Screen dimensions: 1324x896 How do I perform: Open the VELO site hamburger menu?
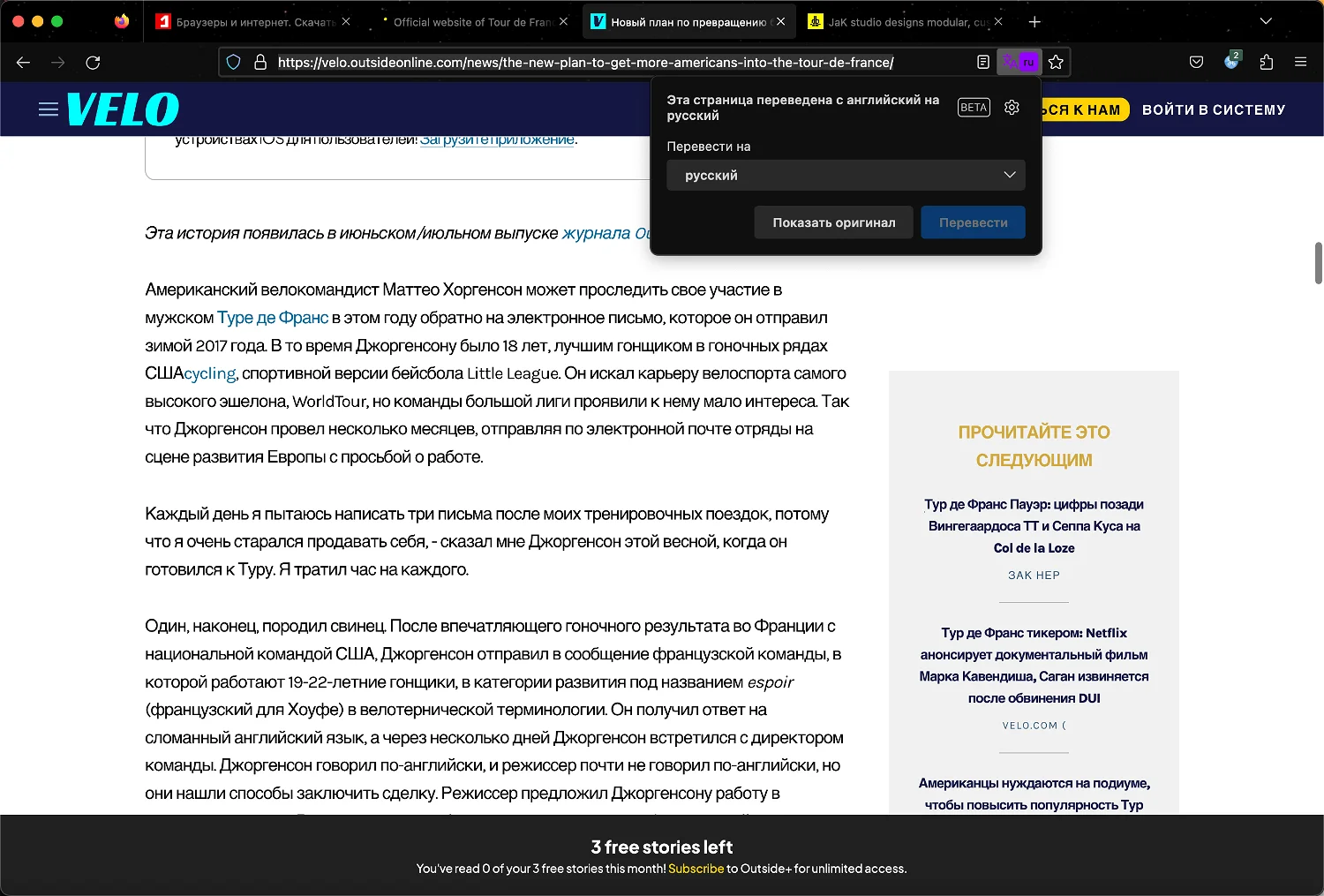tap(49, 109)
